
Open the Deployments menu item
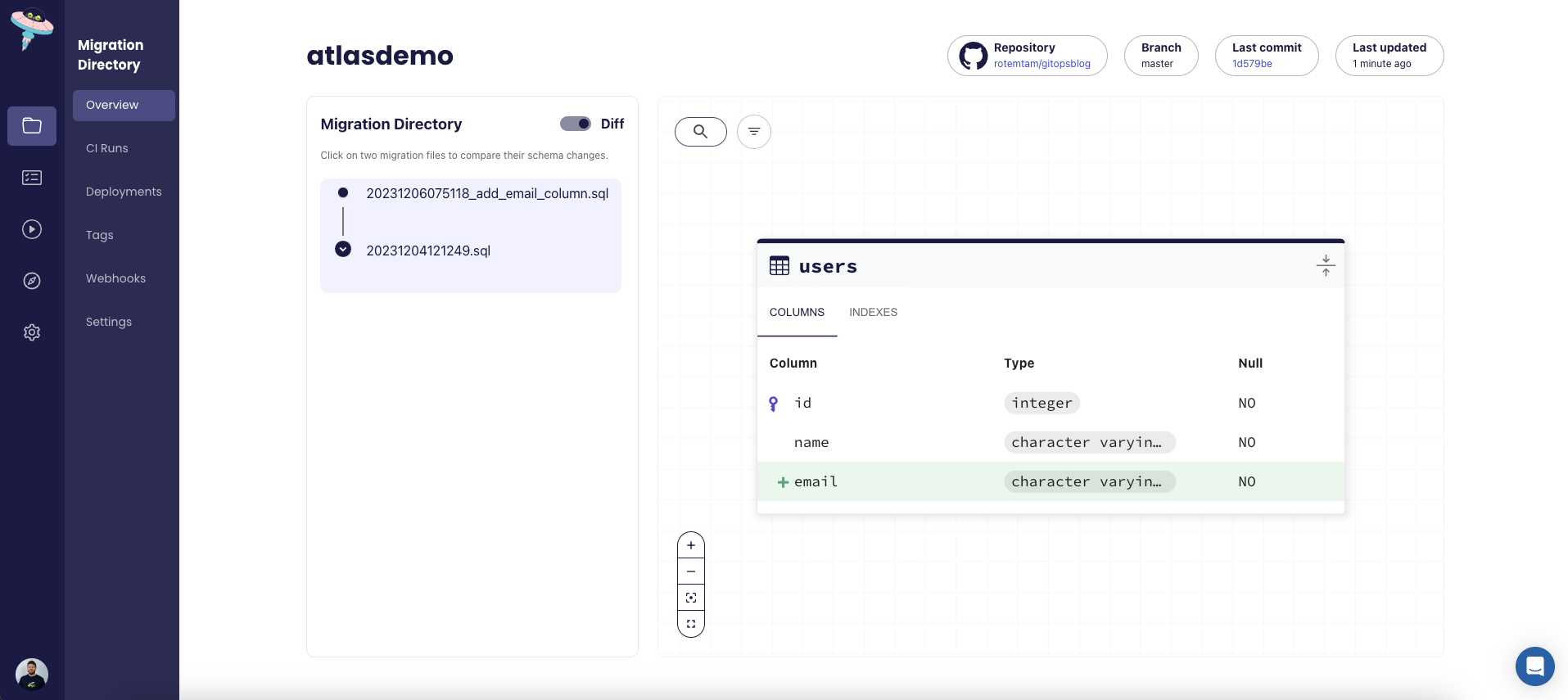[124, 192]
